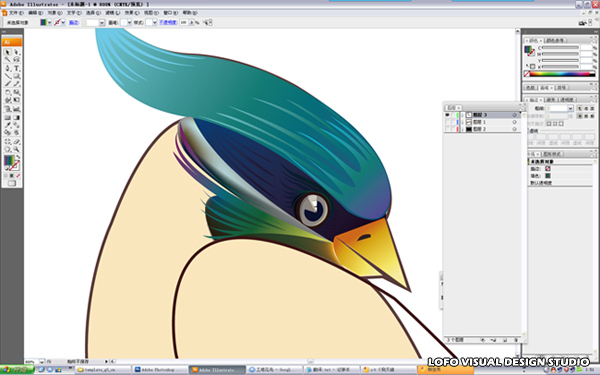
Task: Open the fill color dropdown in control bar
Action: (x=49, y=23)
